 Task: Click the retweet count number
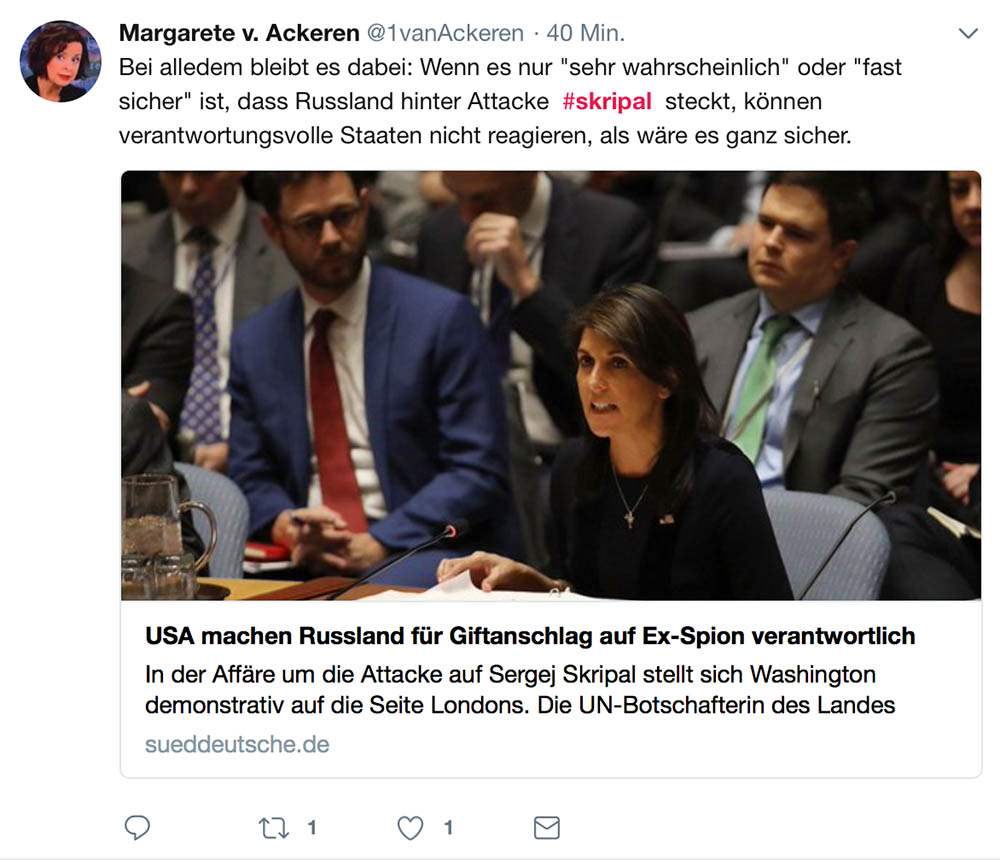click(x=312, y=828)
